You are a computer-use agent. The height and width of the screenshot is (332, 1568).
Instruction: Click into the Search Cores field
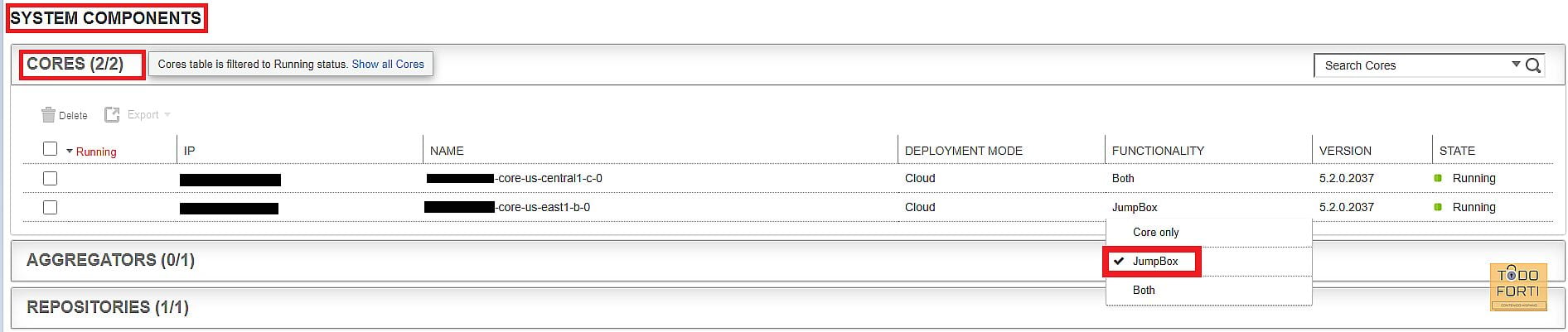point(1413,65)
